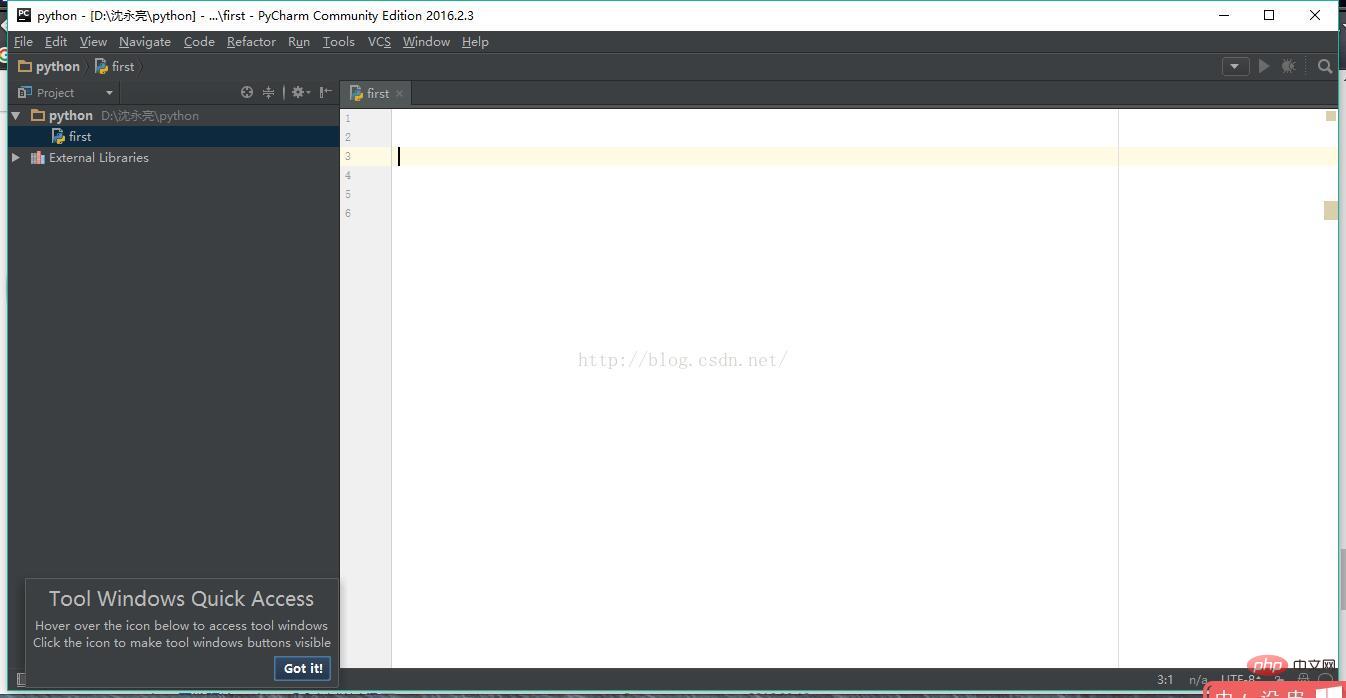Select External Libraries in project tree
This screenshot has height=698, width=1346.
point(174,157)
